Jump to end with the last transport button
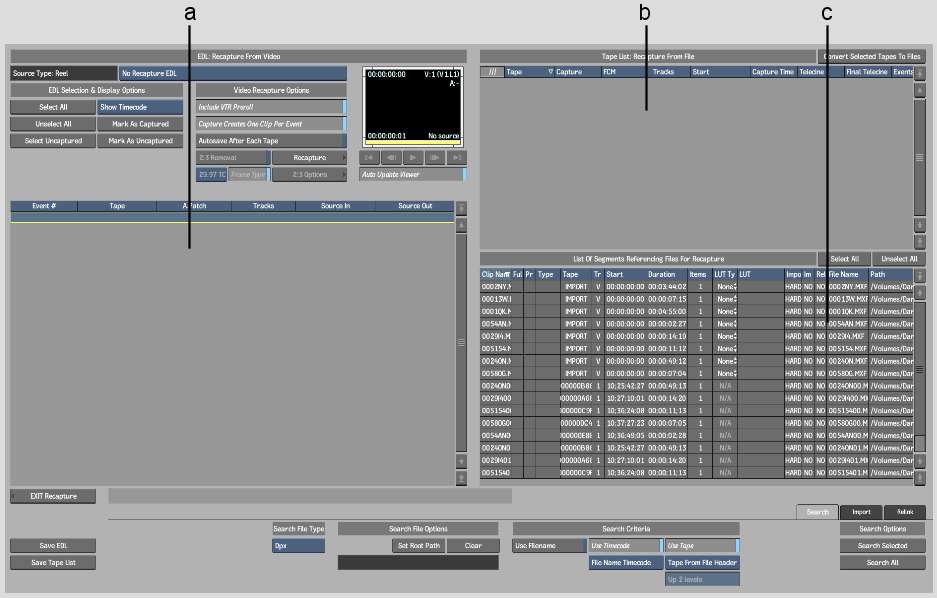This screenshot has width=937, height=598. (x=457, y=158)
